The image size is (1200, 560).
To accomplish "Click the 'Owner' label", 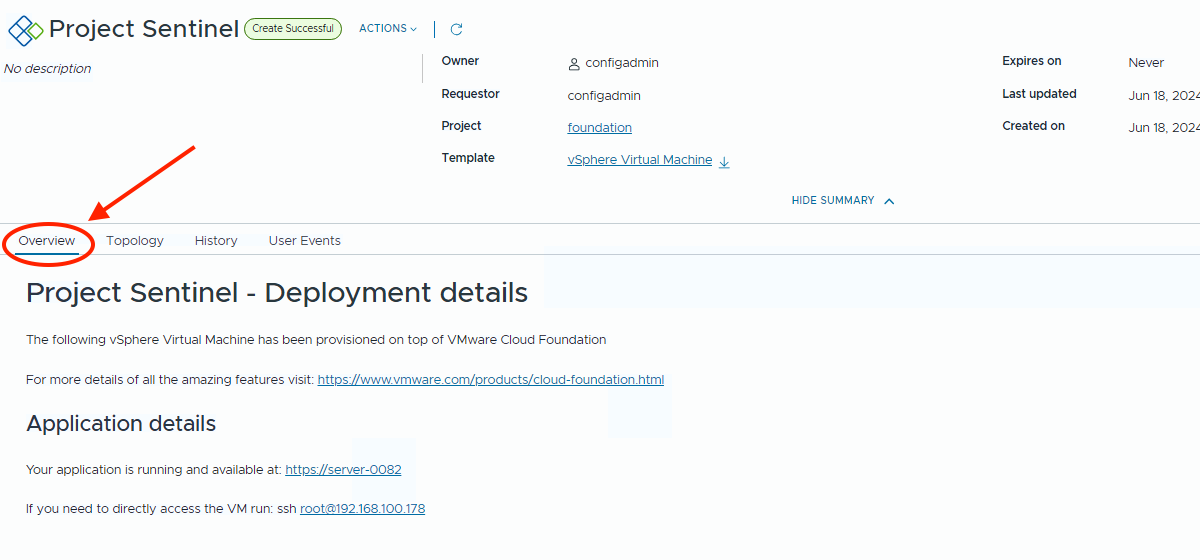I will point(460,62).
